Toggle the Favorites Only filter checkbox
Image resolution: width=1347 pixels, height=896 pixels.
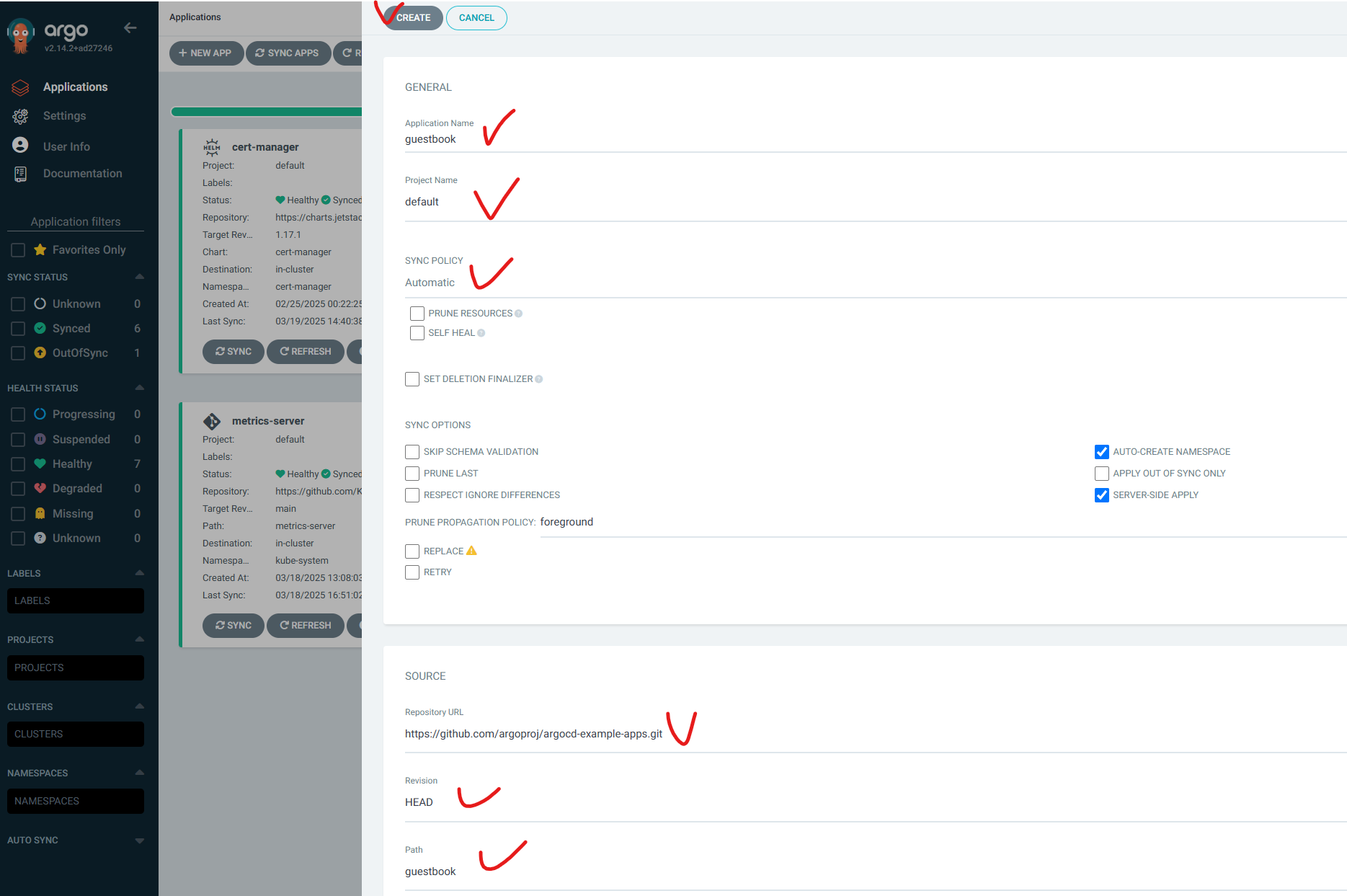point(18,250)
